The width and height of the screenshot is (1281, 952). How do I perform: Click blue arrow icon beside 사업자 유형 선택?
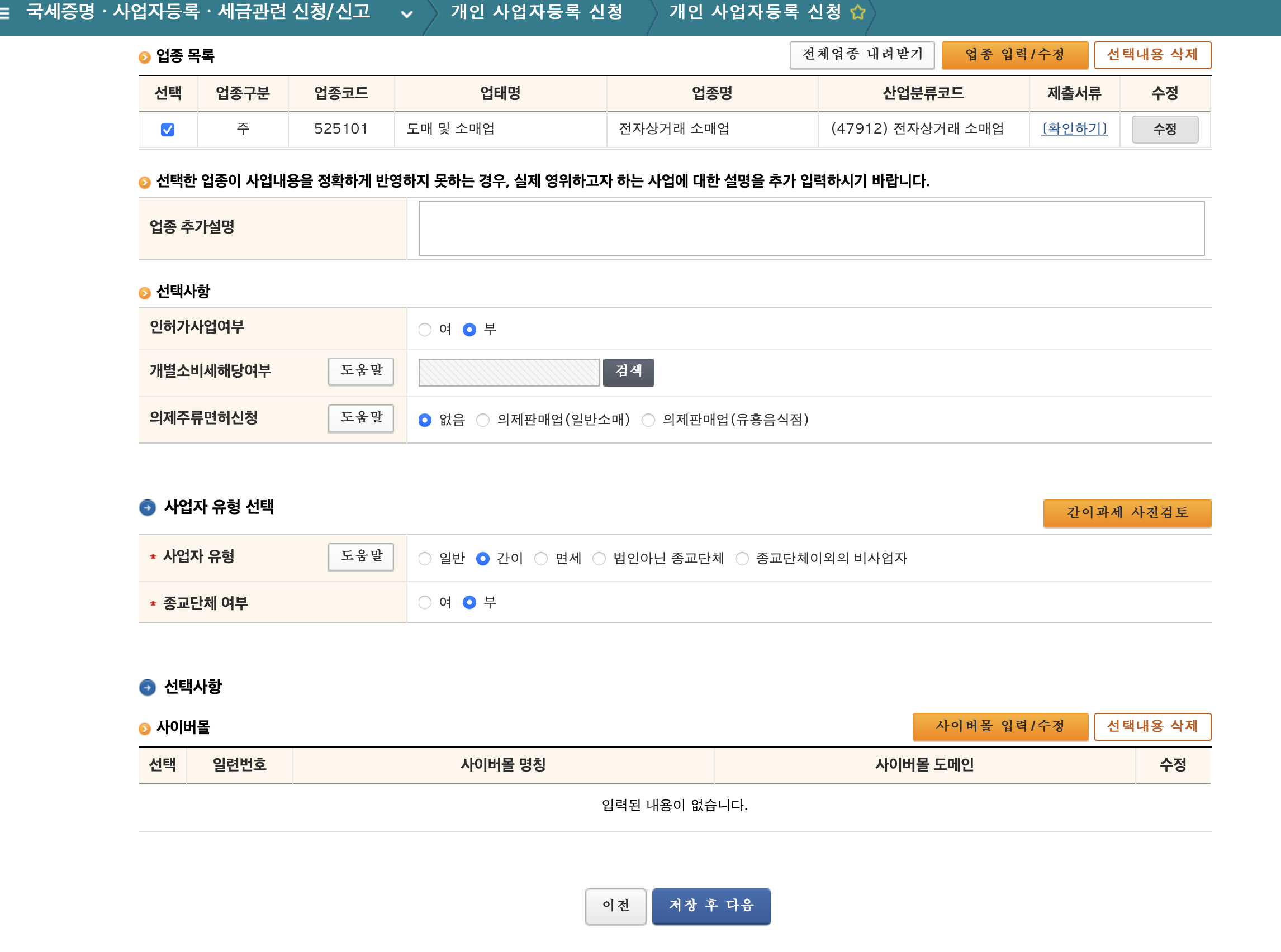pyautogui.click(x=148, y=507)
